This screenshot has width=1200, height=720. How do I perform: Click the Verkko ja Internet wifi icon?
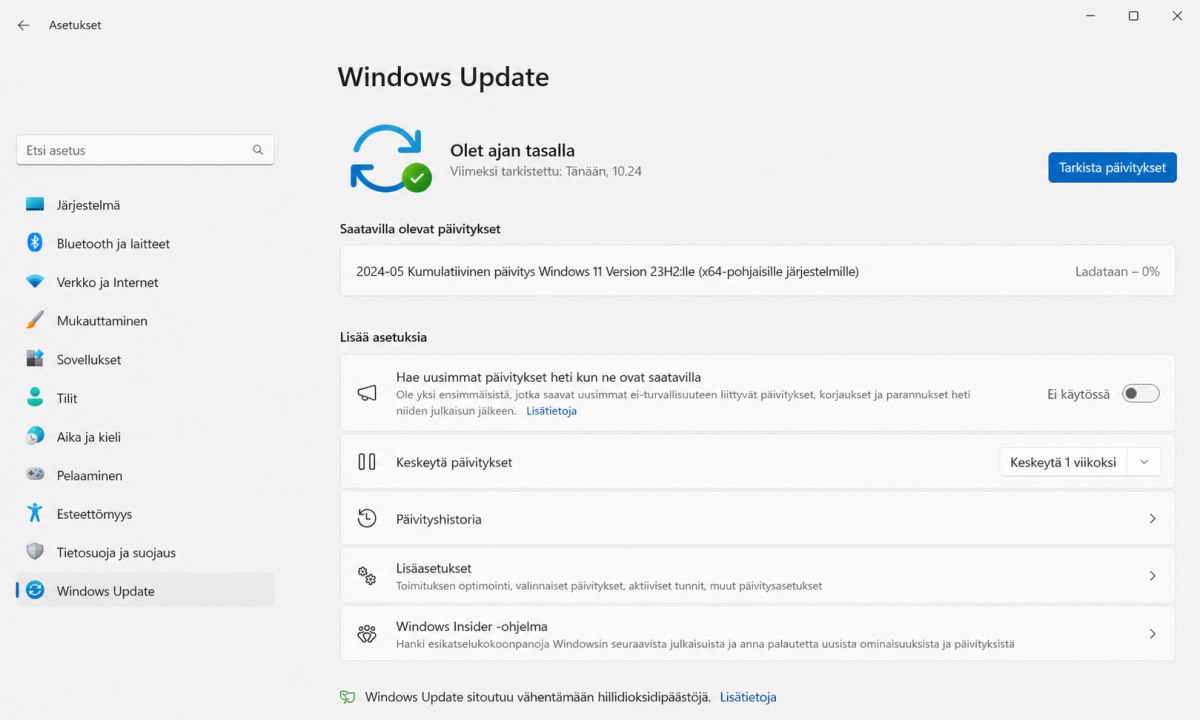pyautogui.click(x=35, y=282)
